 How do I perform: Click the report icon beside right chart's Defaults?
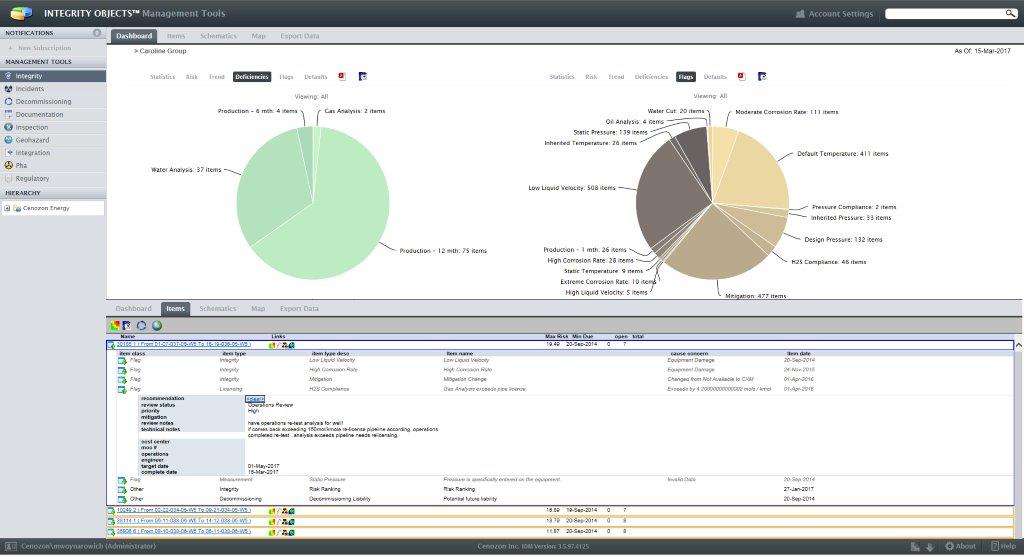[x=761, y=76]
